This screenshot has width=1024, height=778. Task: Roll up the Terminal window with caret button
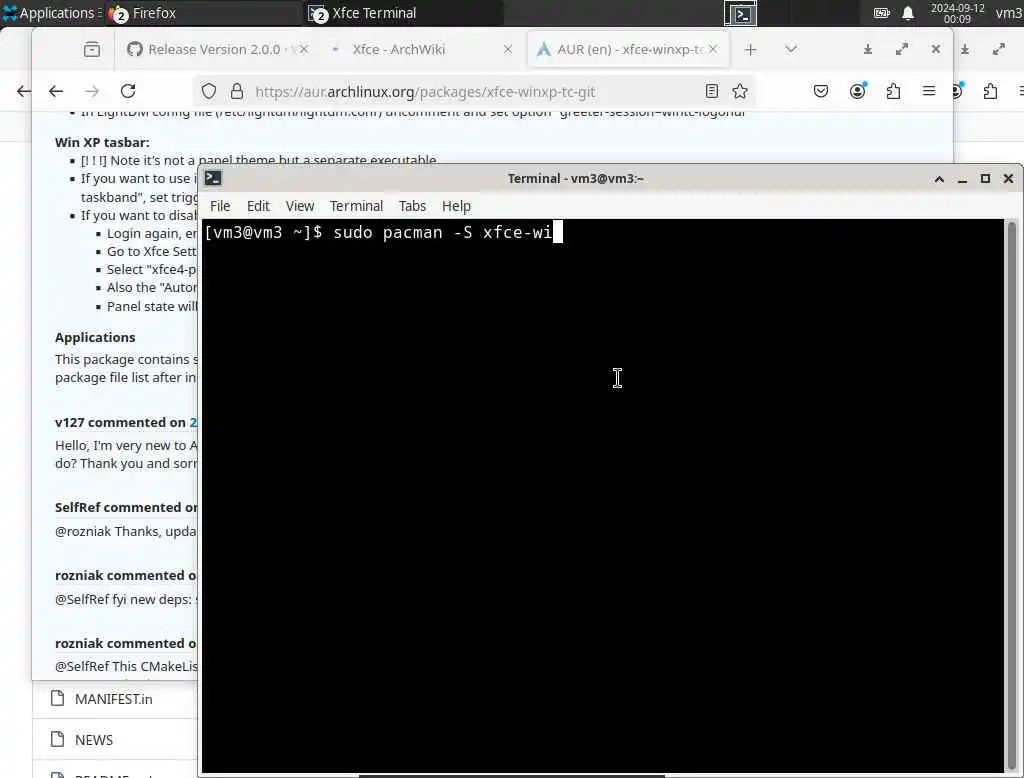click(x=939, y=179)
